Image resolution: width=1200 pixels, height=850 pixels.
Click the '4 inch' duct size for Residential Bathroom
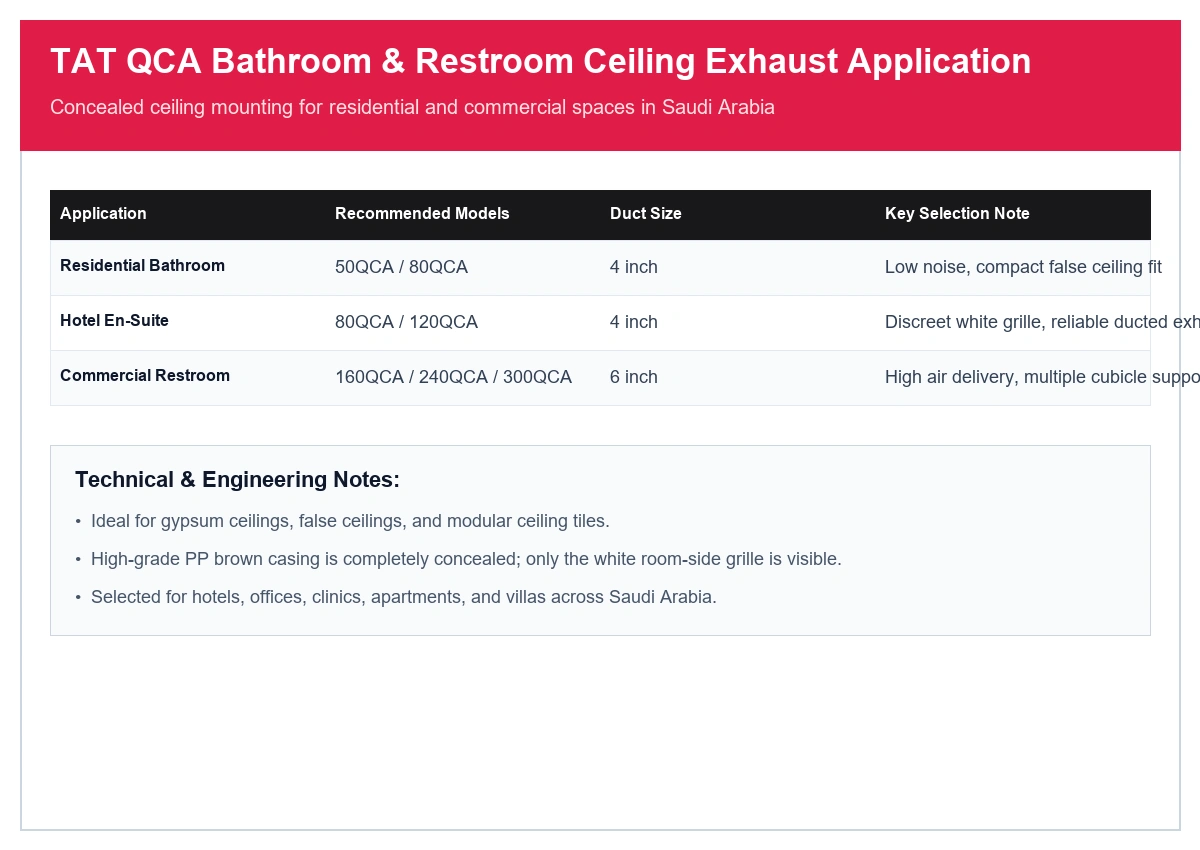tap(634, 267)
